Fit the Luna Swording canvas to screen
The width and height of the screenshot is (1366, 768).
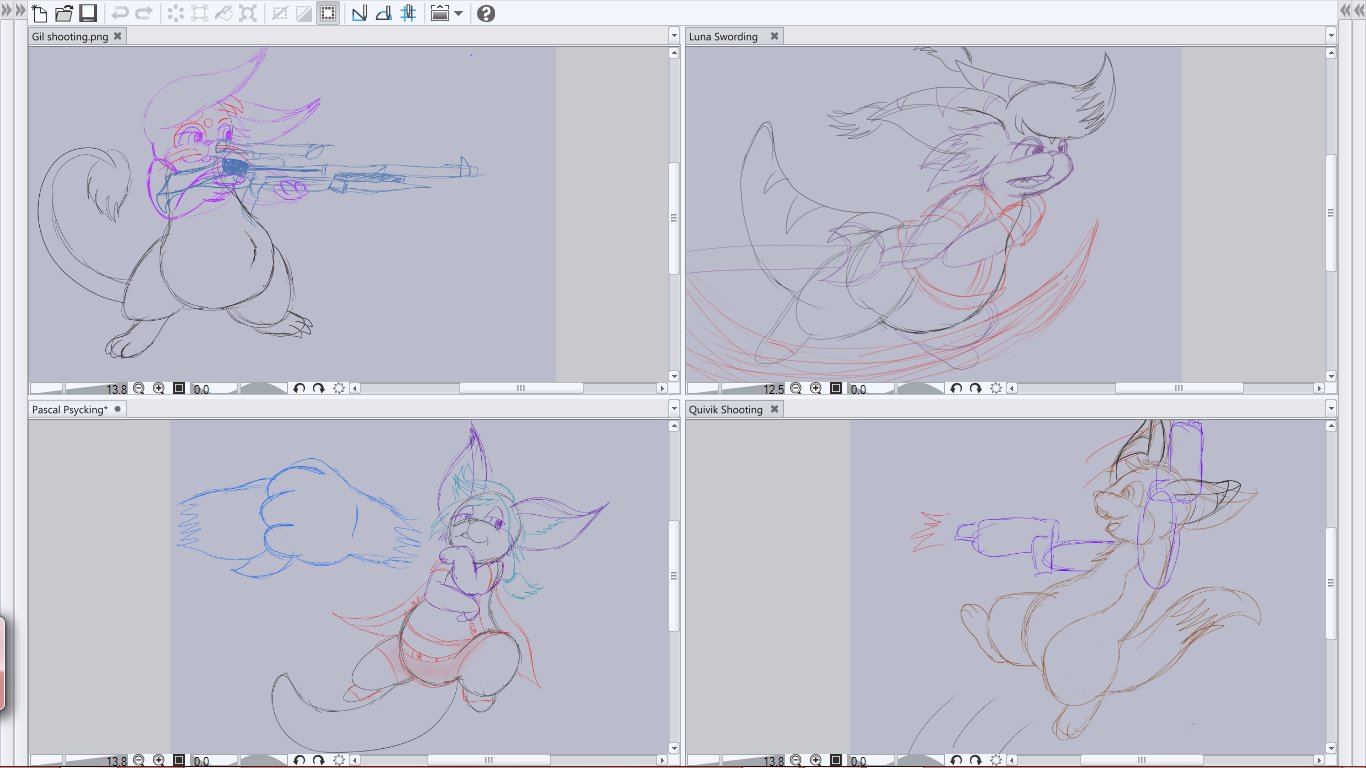(836, 388)
